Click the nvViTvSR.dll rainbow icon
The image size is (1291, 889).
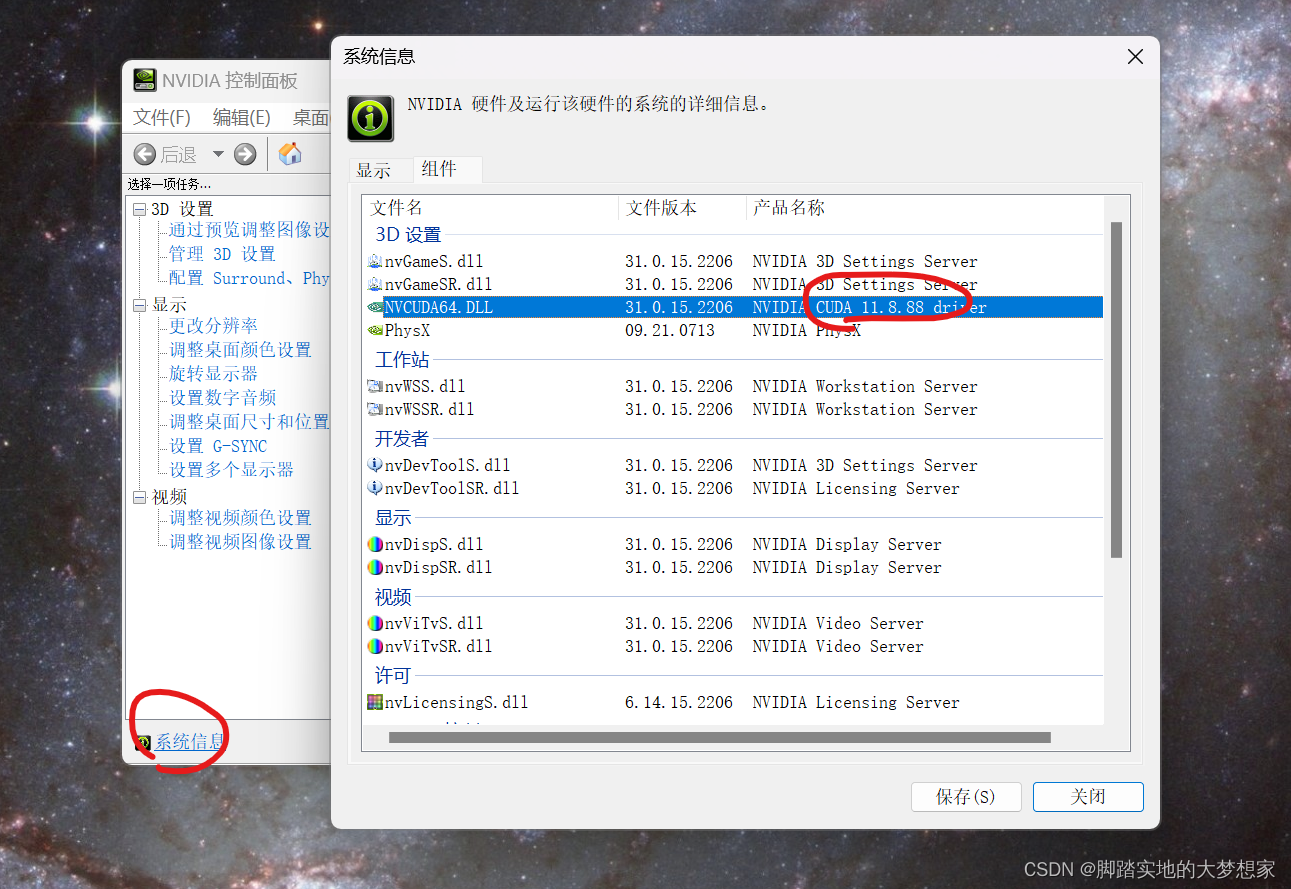point(375,646)
